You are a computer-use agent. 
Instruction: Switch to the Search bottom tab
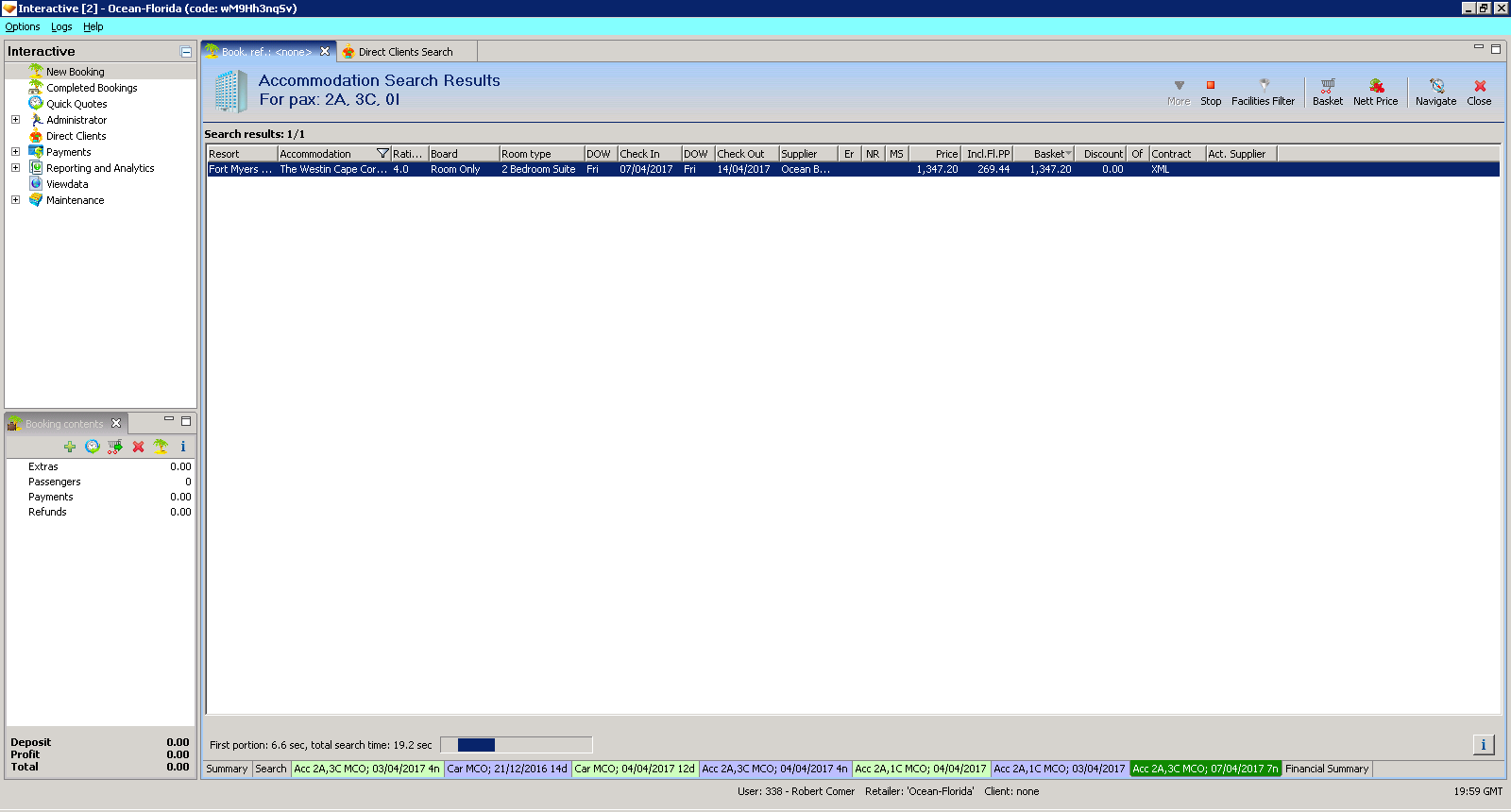271,769
